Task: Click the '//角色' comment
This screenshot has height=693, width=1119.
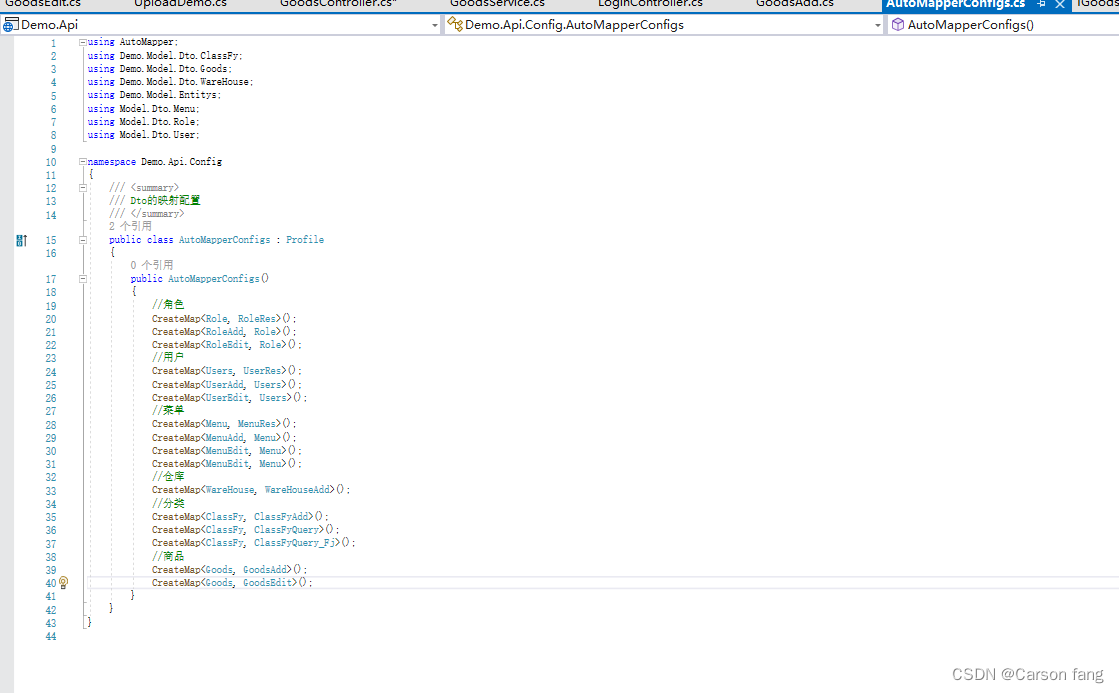Action: [168, 304]
